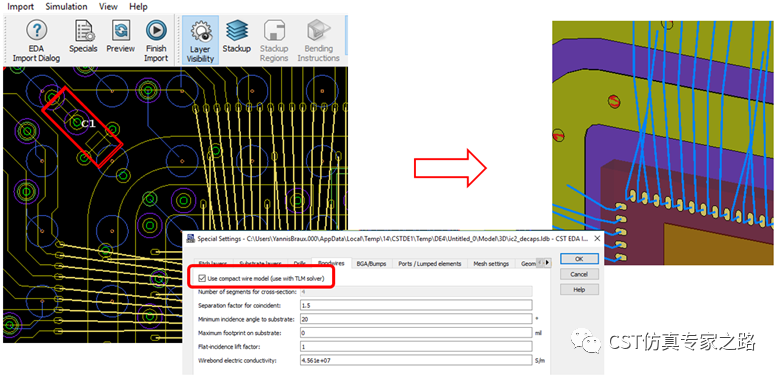Viewport: 781px width, 376px height.
Task: Click Cancel in Special Settings dialog
Action: [579, 274]
